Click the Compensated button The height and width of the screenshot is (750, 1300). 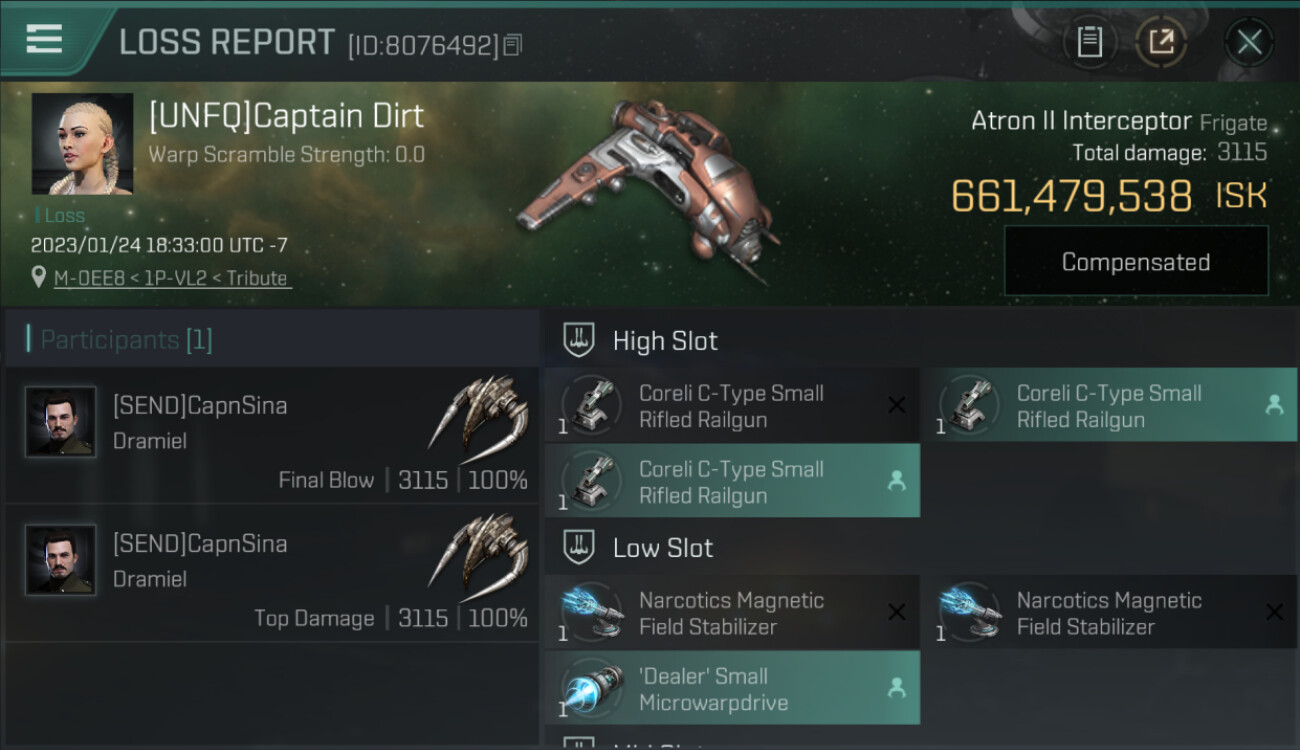pyautogui.click(x=1136, y=262)
